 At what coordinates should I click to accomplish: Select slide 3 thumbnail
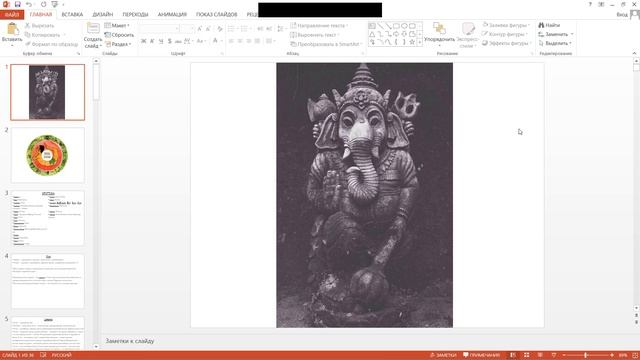47,218
